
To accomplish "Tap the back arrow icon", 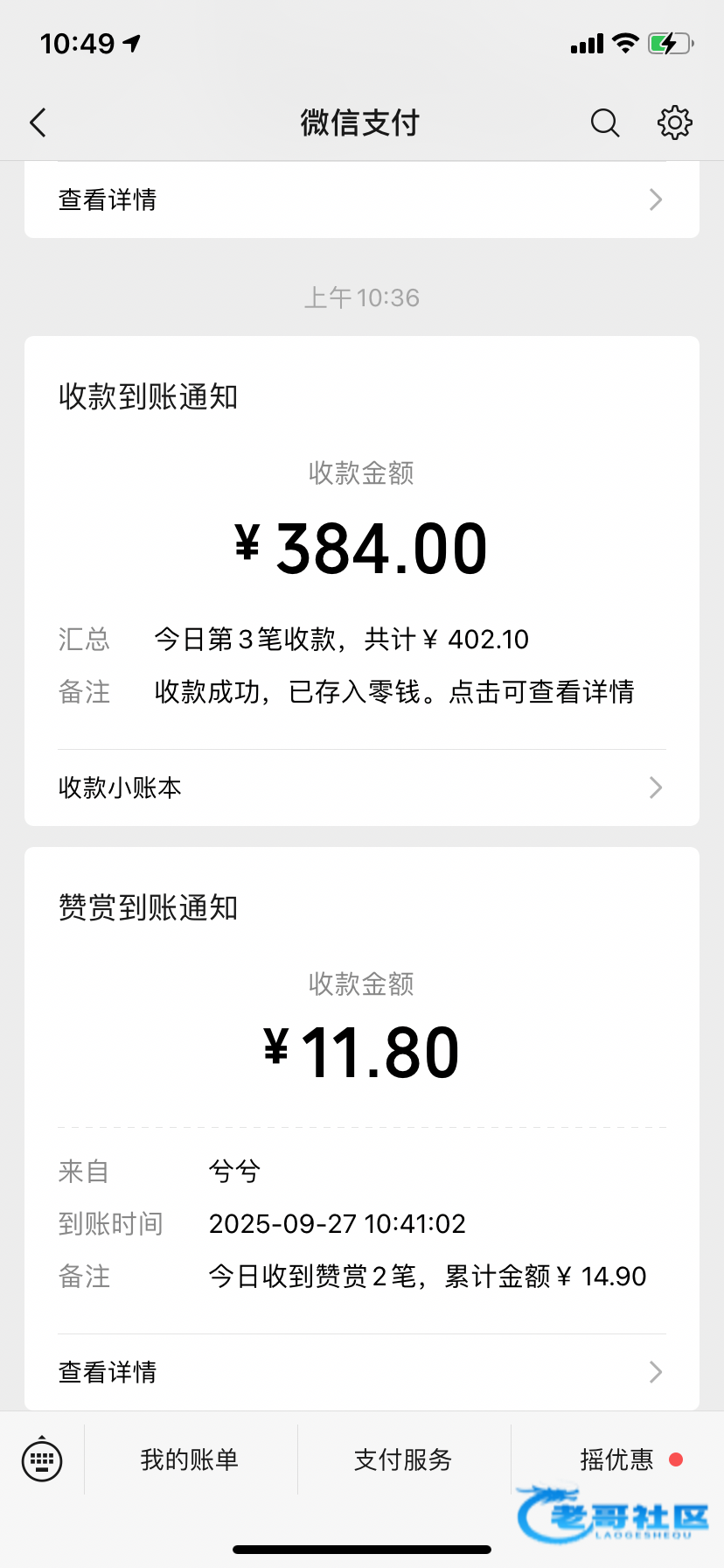I will [38, 123].
